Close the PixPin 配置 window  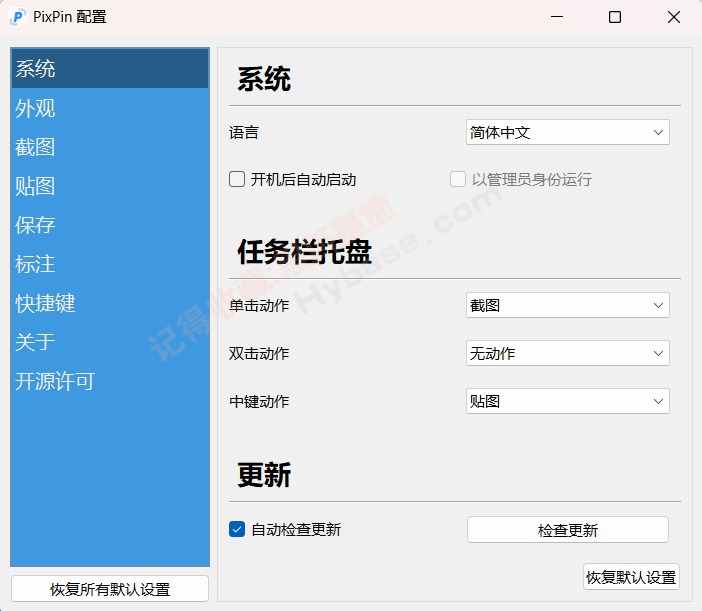coord(673,17)
